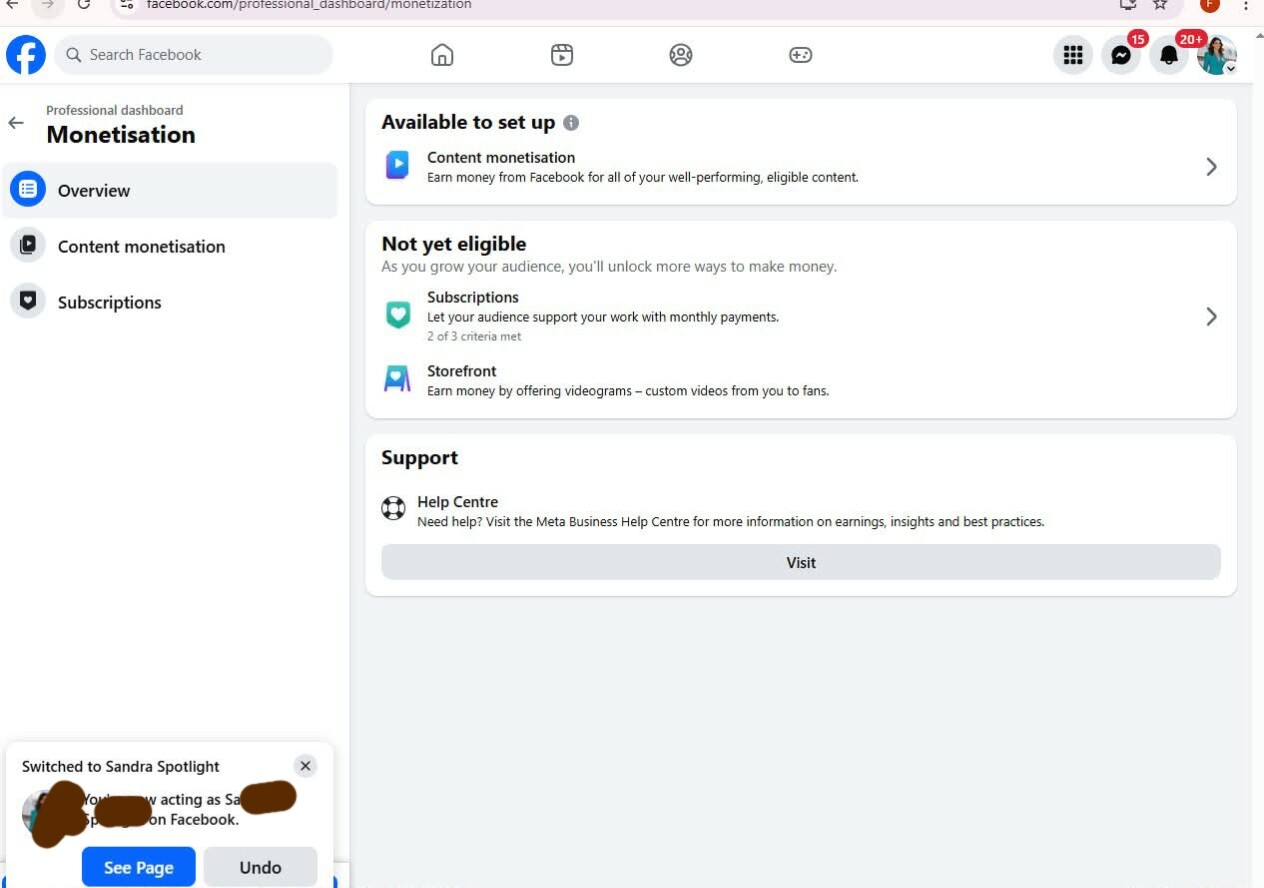Select Subscriptions in the sidebar
Viewport: 1264px width, 888px height.
(x=170, y=302)
